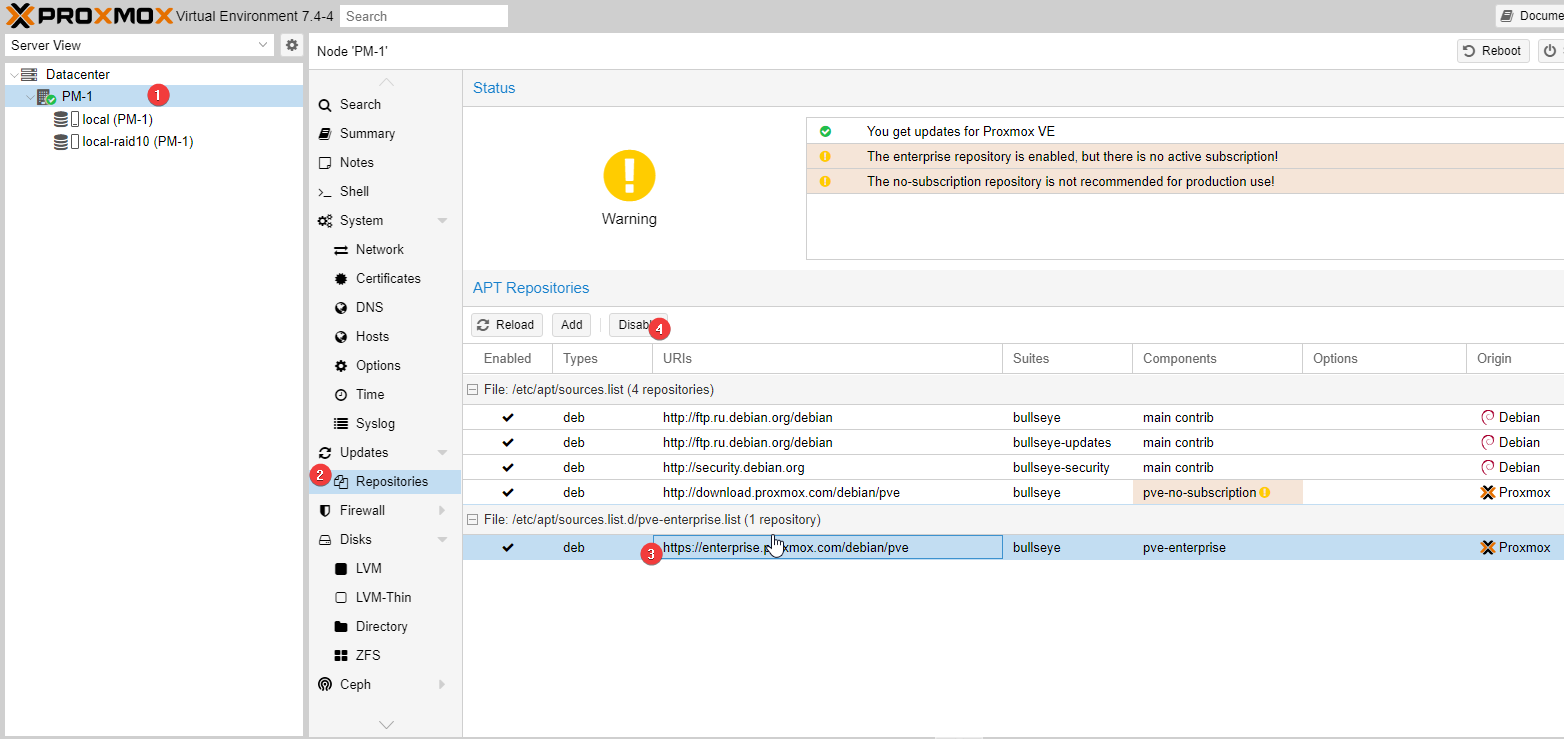Image resolution: width=1564 pixels, height=739 pixels.
Task: Open the Certificates page
Action: point(388,278)
